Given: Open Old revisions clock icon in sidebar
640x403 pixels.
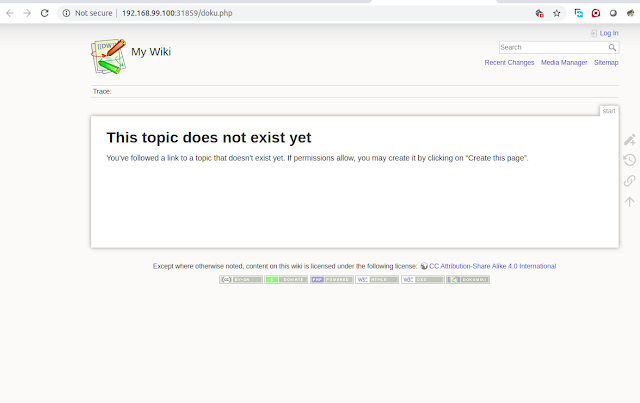Looking at the screenshot, I should pos(629,160).
